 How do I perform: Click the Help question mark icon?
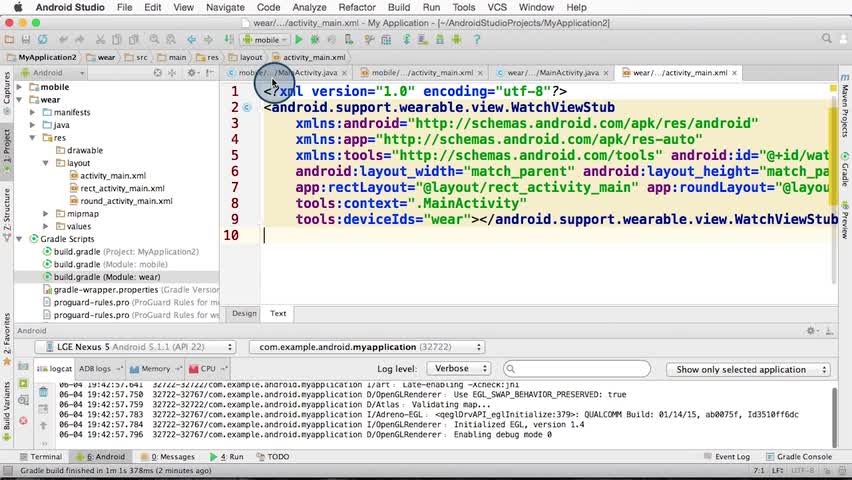[x=477, y=40]
